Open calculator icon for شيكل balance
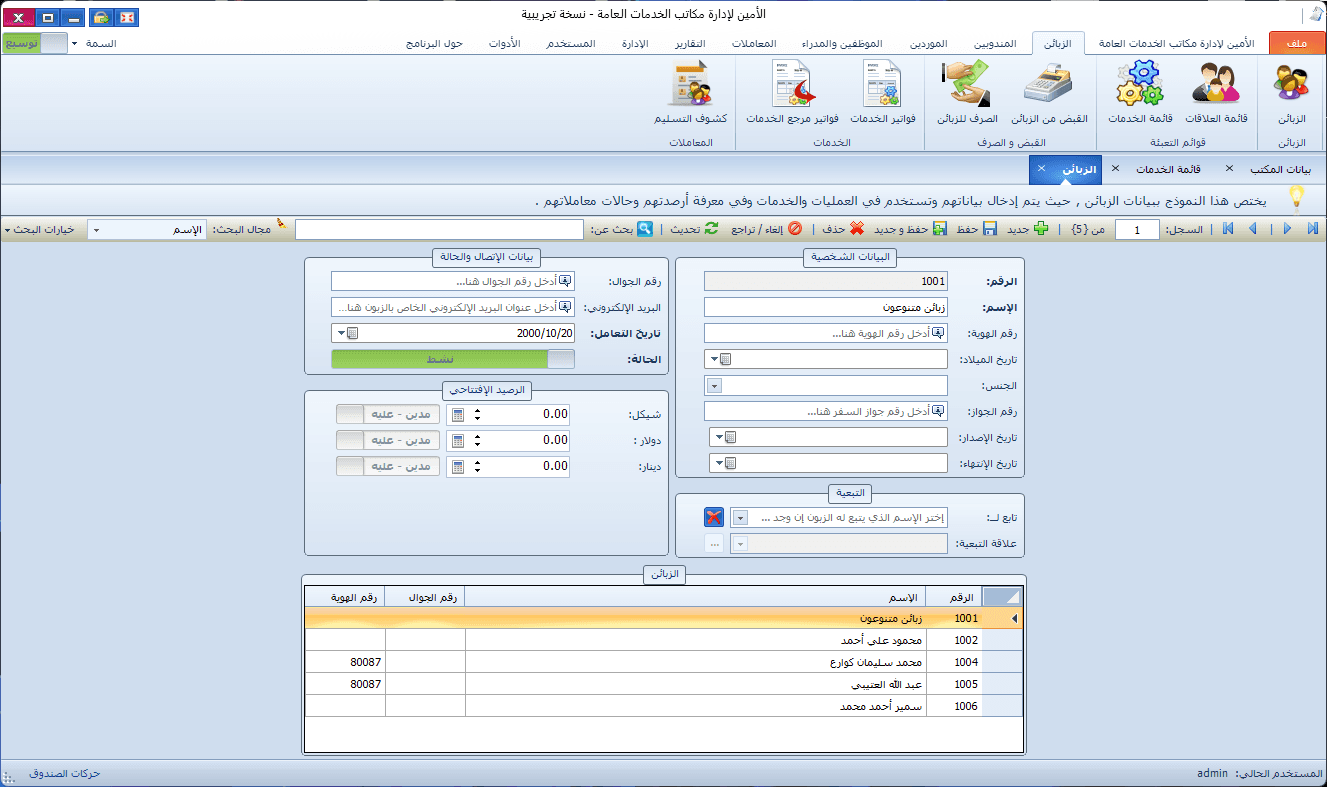This screenshot has height=787, width=1327. [x=457, y=414]
